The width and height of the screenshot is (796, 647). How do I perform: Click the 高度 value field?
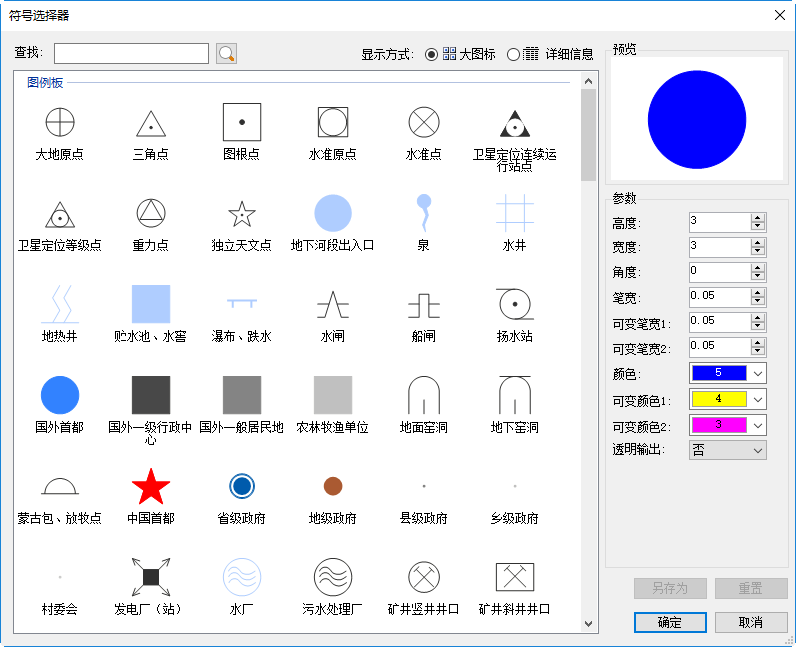pos(720,222)
